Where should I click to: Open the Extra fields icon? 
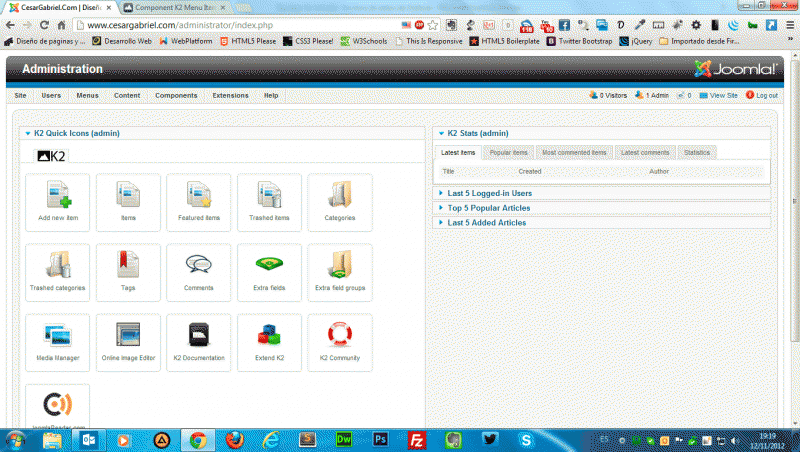(x=269, y=272)
